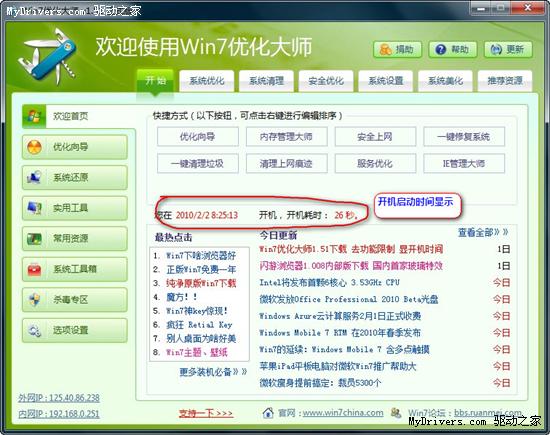
Task: Click the 系统还原 computer icon in sidebar
Action: pos(34,178)
